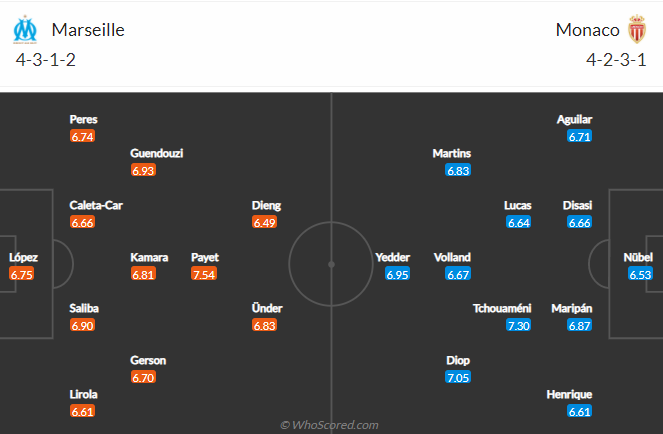
Task: Click player name Henrique
Action: click(x=569, y=394)
